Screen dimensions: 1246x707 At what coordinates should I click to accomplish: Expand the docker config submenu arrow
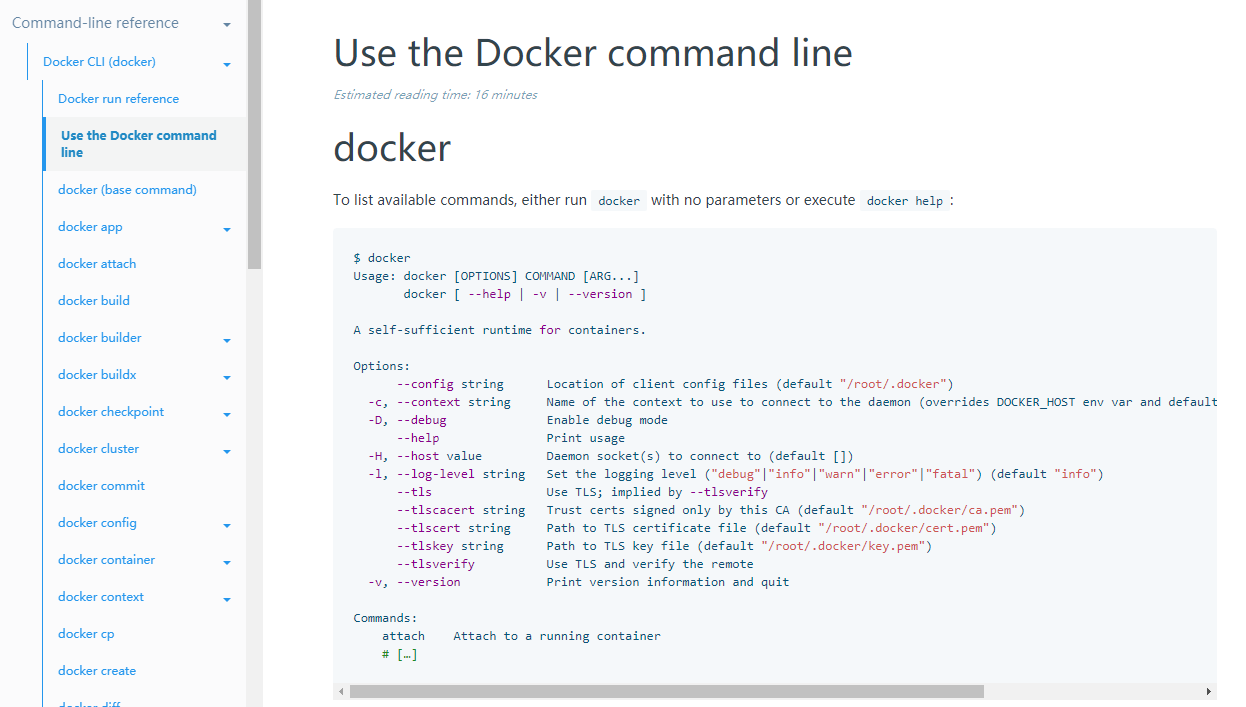(x=227, y=526)
